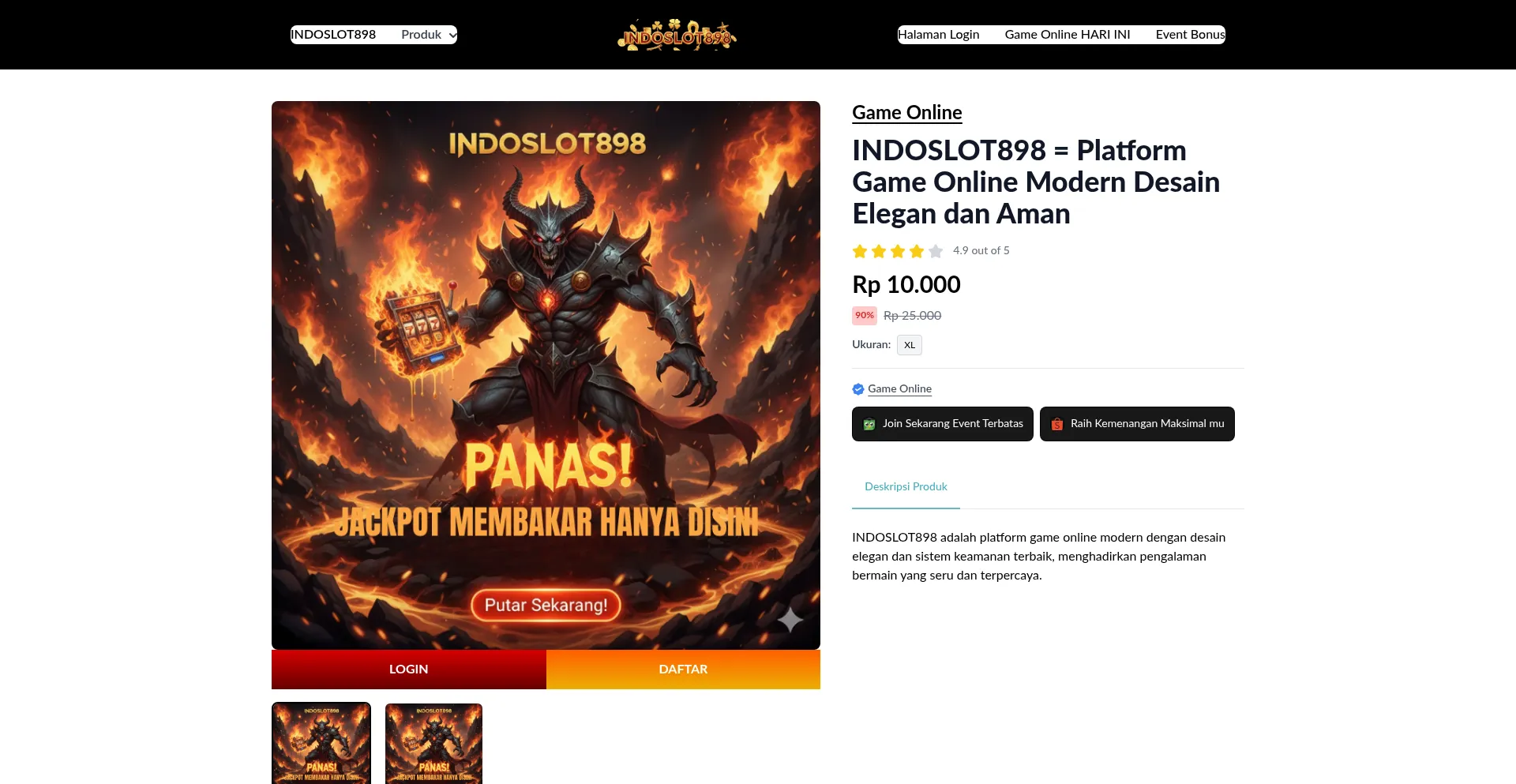Click the Putar Sekarang! banner button

point(546,606)
